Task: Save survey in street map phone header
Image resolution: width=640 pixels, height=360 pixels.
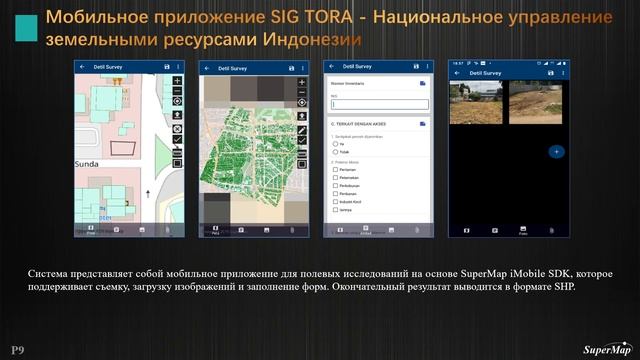Action: click(167, 67)
